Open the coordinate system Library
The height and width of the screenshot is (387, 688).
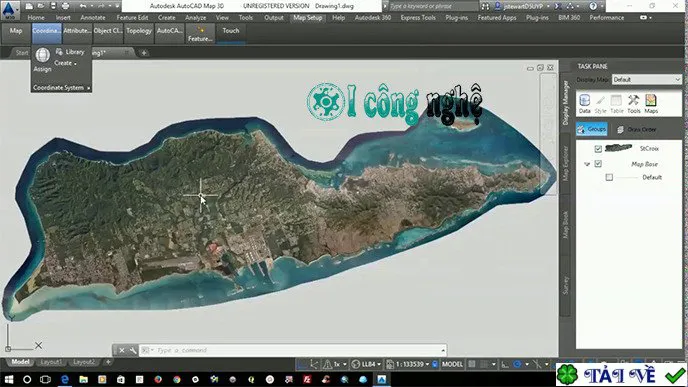point(70,52)
